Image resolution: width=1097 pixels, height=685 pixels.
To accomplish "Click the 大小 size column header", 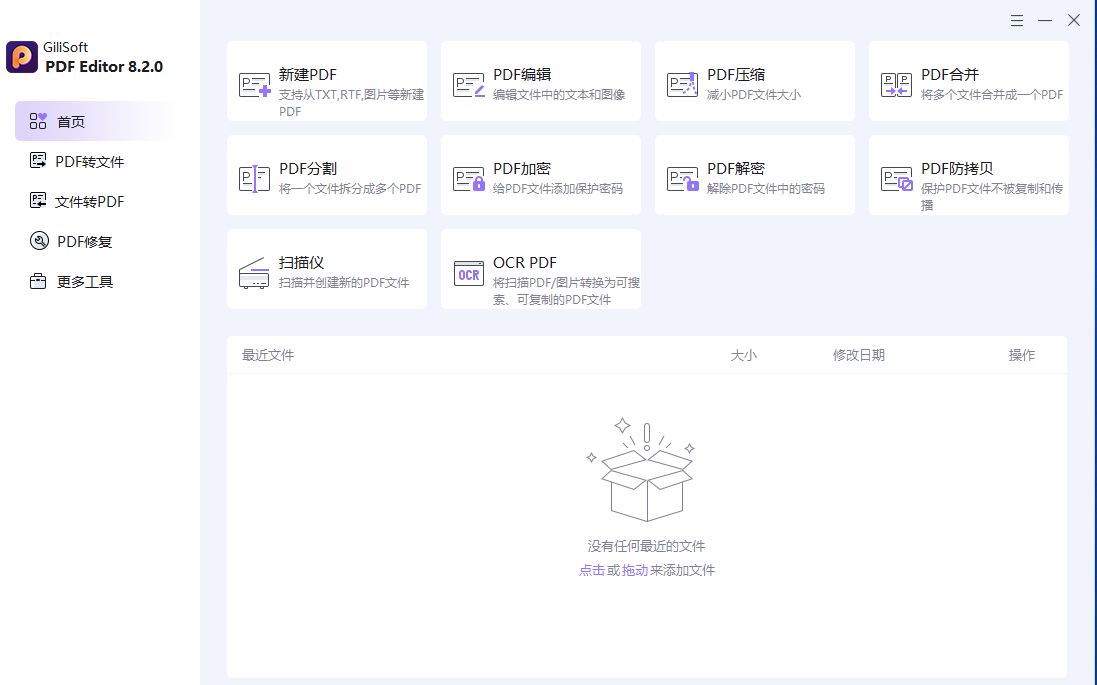I will [x=743, y=355].
